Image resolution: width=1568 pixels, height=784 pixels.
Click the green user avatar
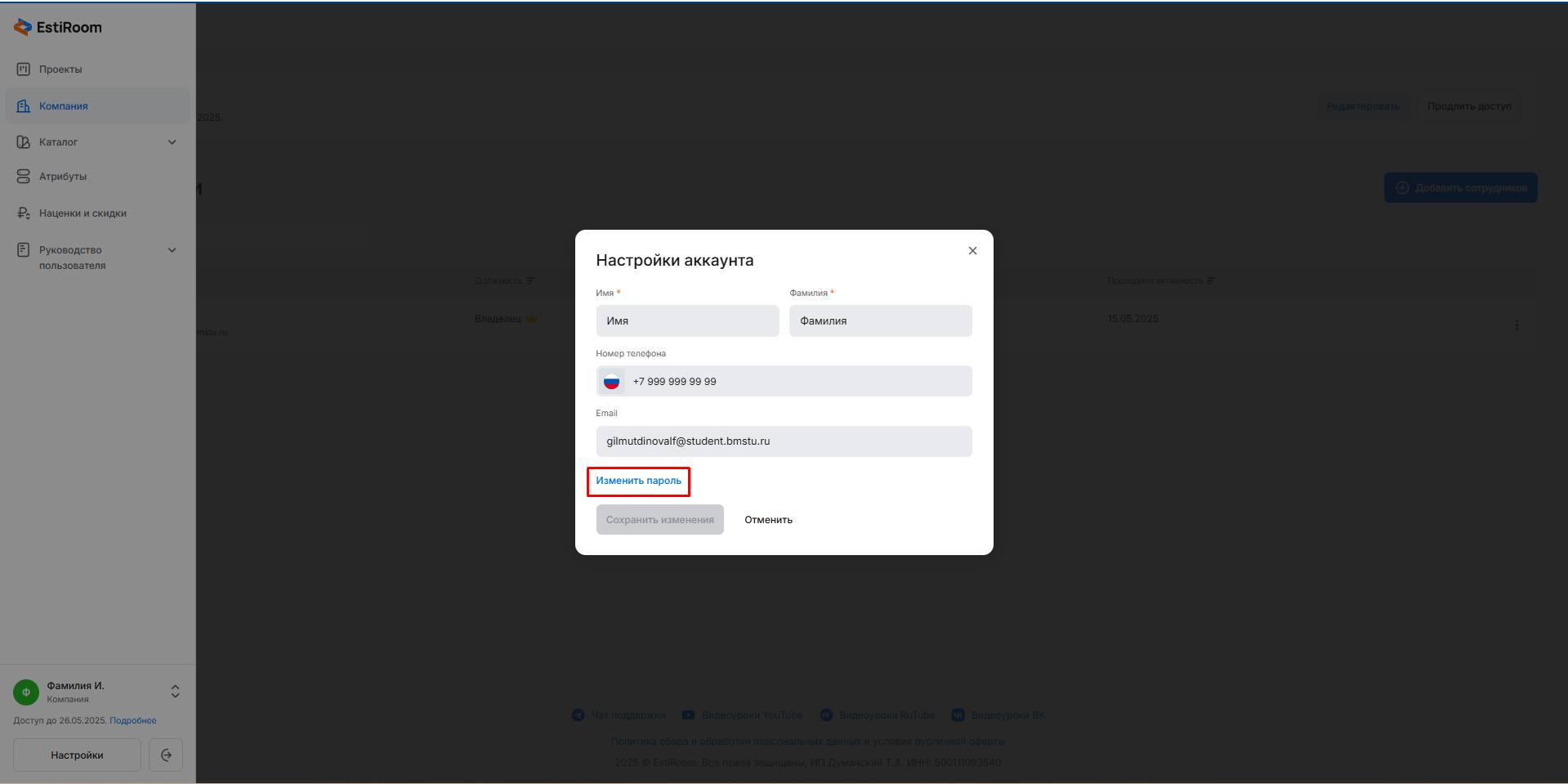pos(26,692)
